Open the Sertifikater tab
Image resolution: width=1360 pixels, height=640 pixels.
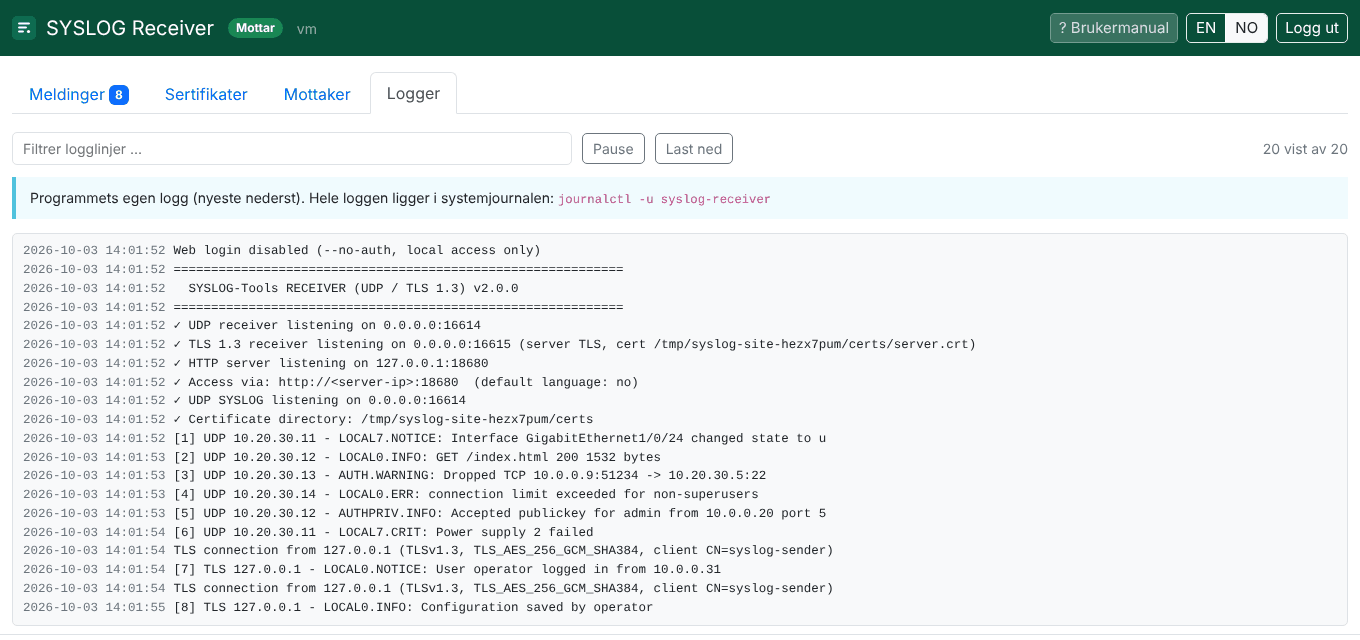click(x=206, y=94)
